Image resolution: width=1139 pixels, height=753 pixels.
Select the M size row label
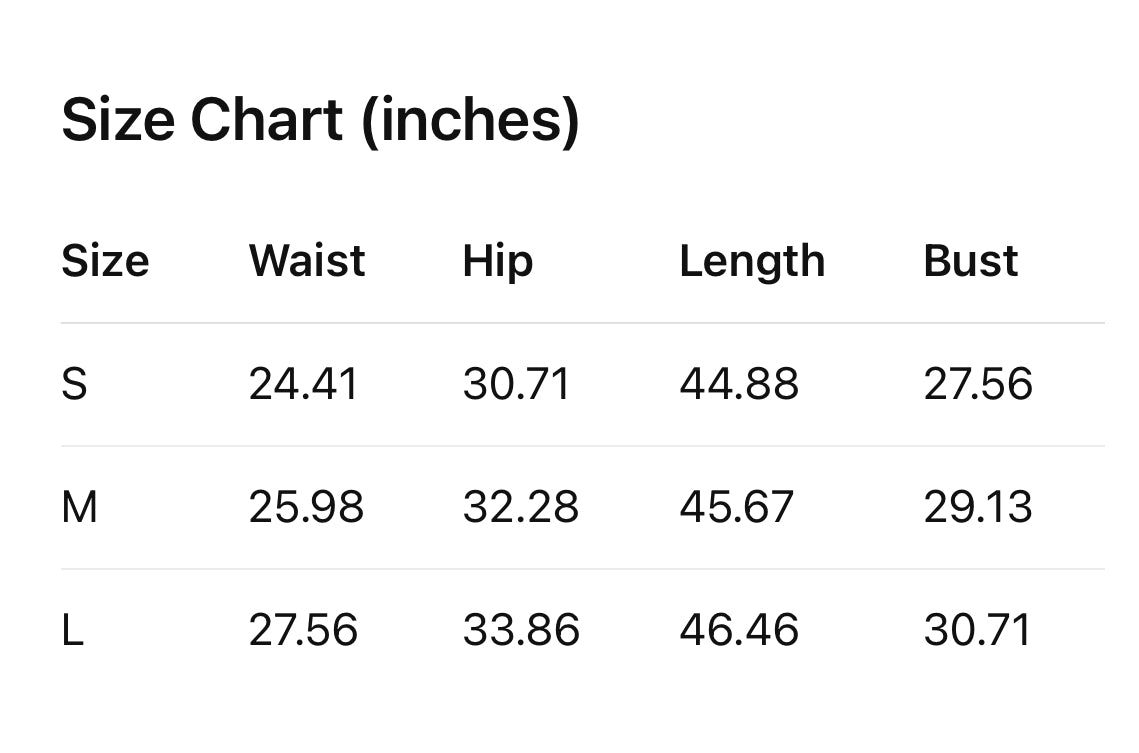click(x=79, y=507)
